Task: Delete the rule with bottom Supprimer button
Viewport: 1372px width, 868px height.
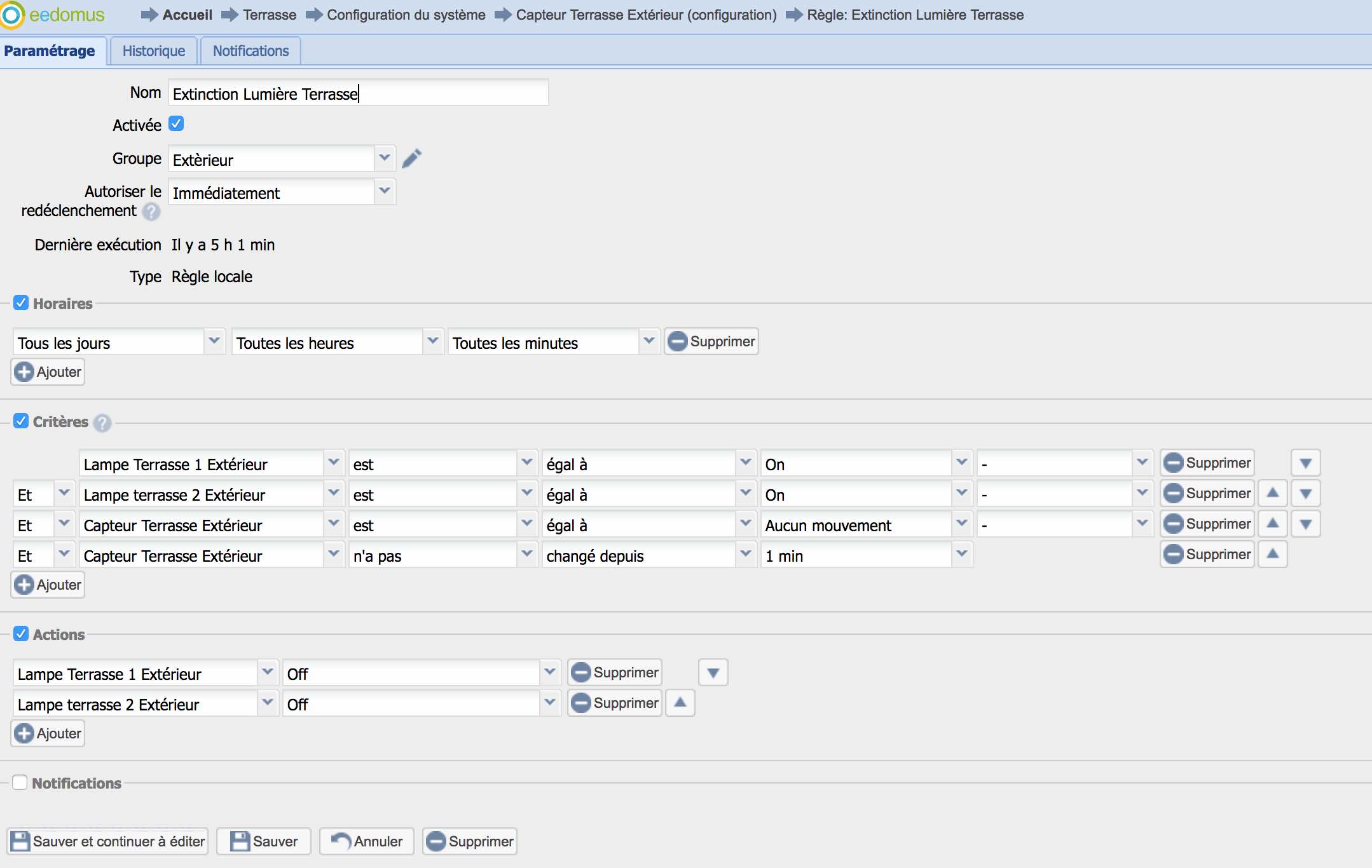Action: [x=470, y=842]
